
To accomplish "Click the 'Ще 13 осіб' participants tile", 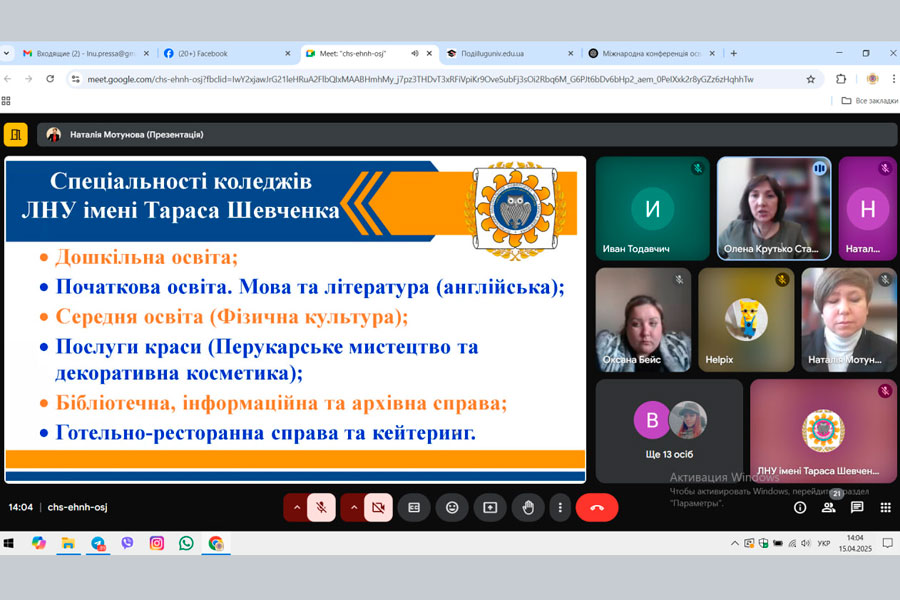I will (x=669, y=430).
